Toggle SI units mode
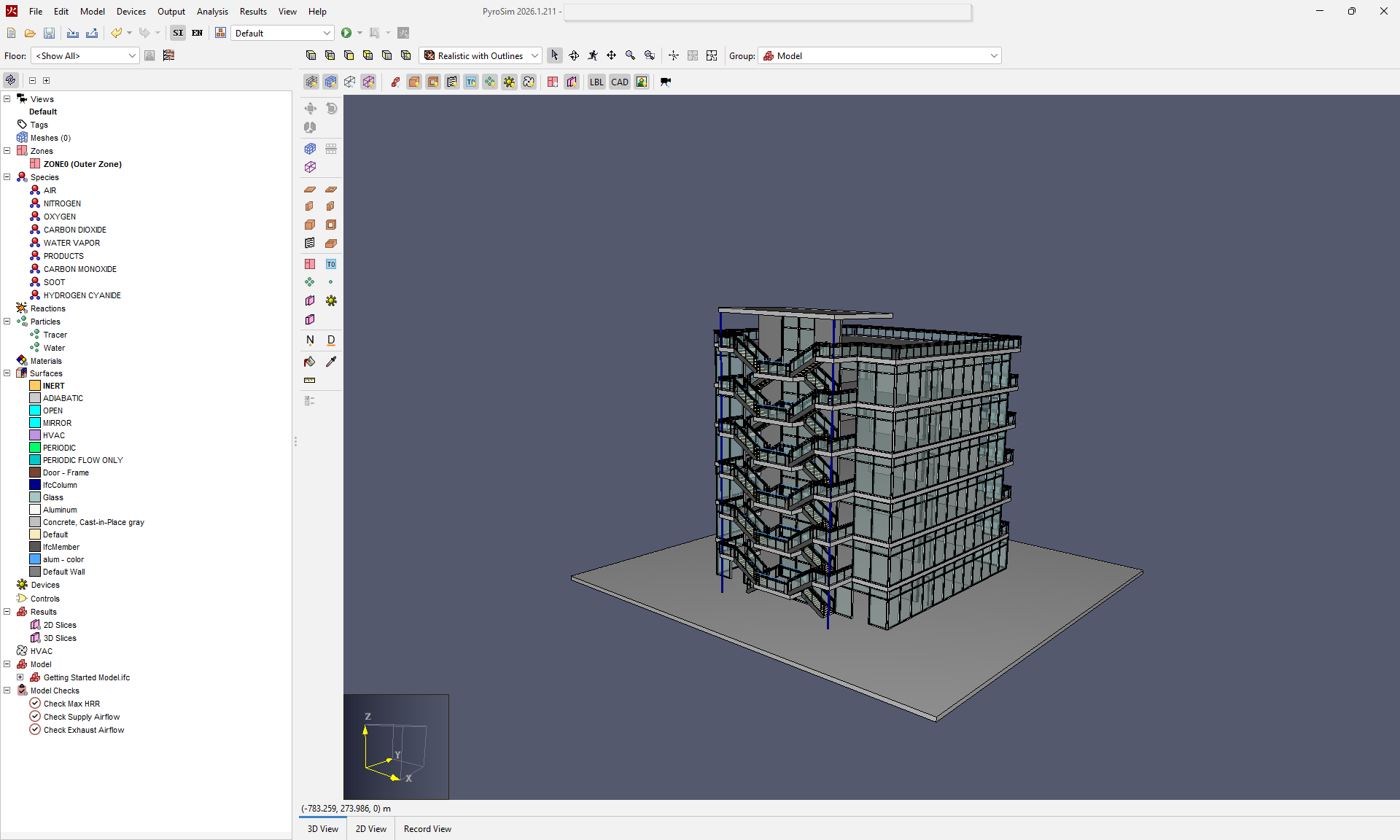The width and height of the screenshot is (1400, 840). pos(178,33)
